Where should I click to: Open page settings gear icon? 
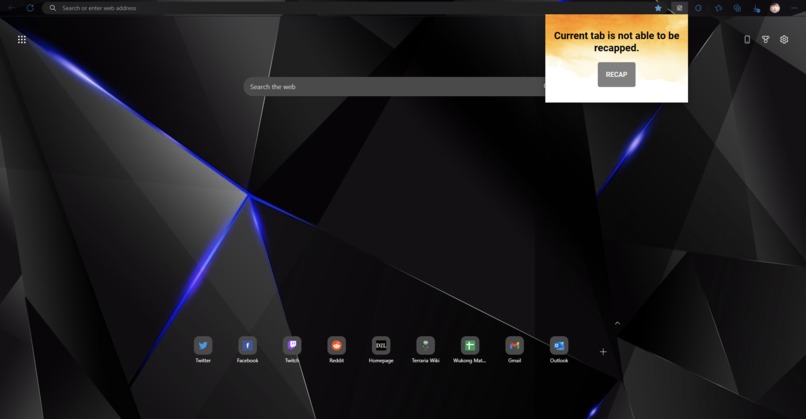784,40
